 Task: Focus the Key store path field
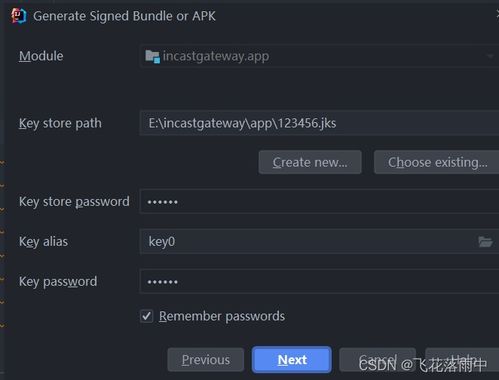pos(319,123)
